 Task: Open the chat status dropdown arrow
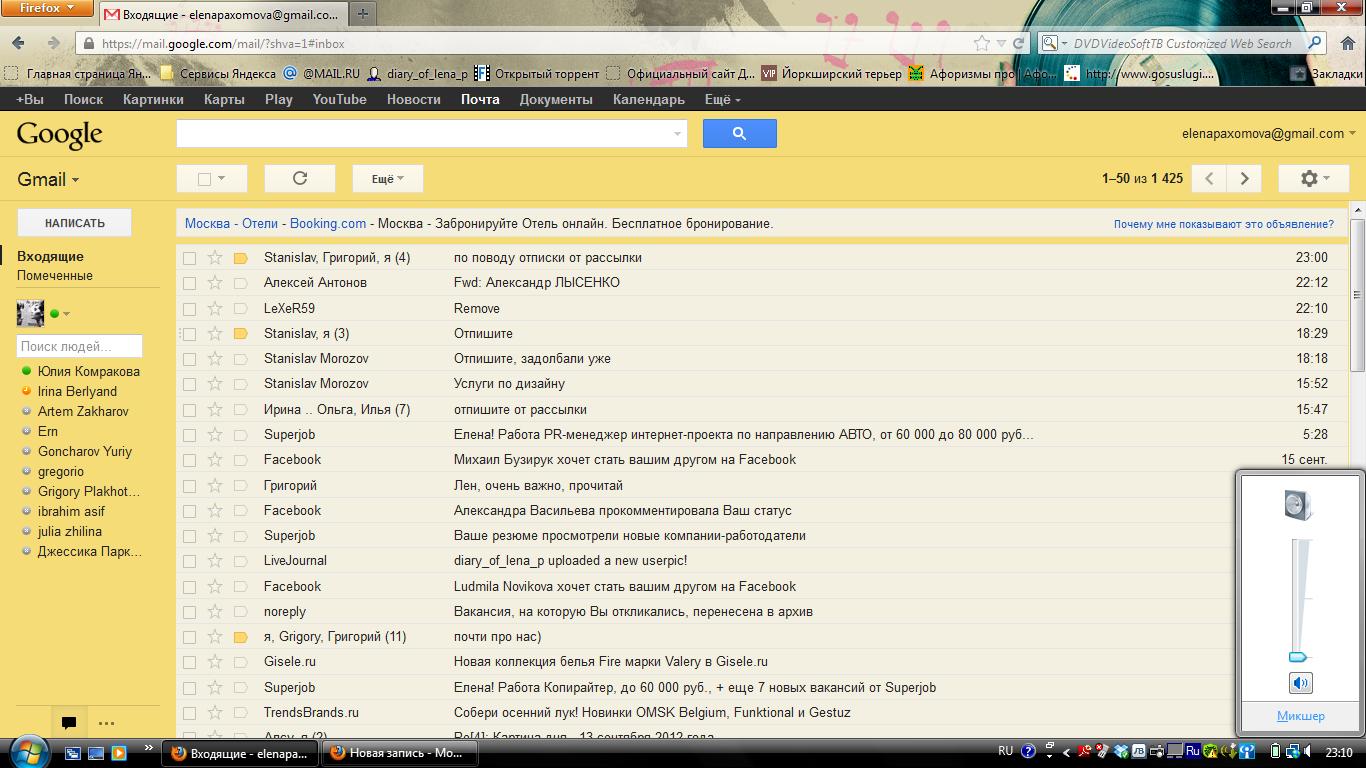[x=66, y=314]
